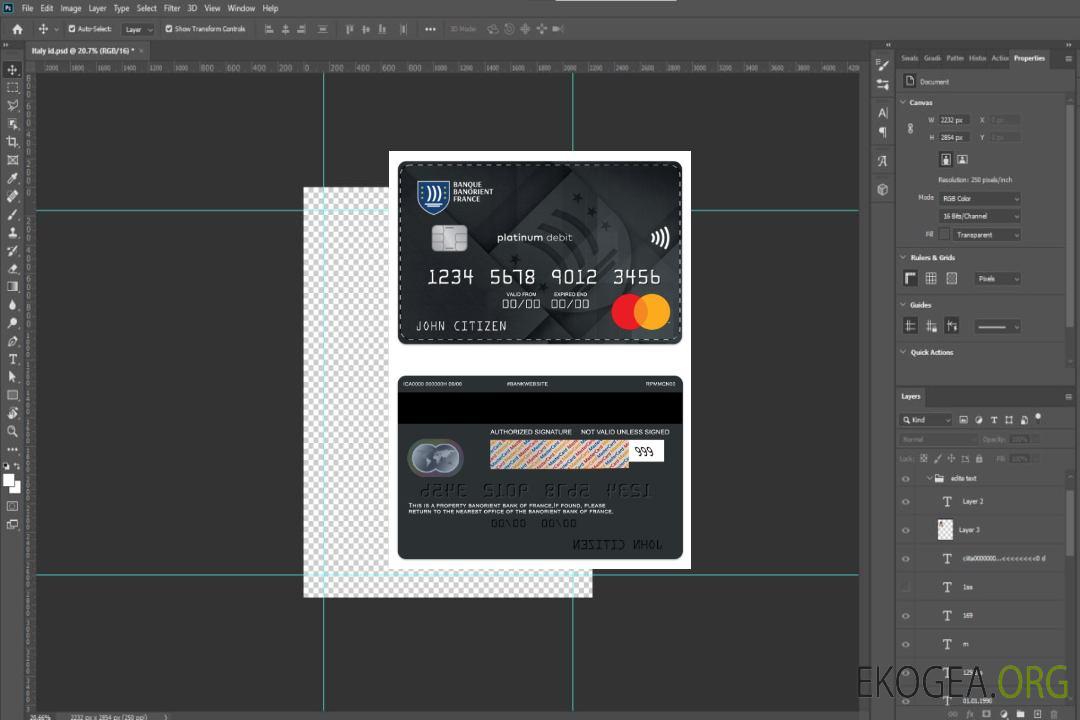
Task: Open the Properties panel options menu
Action: pos(1068,59)
